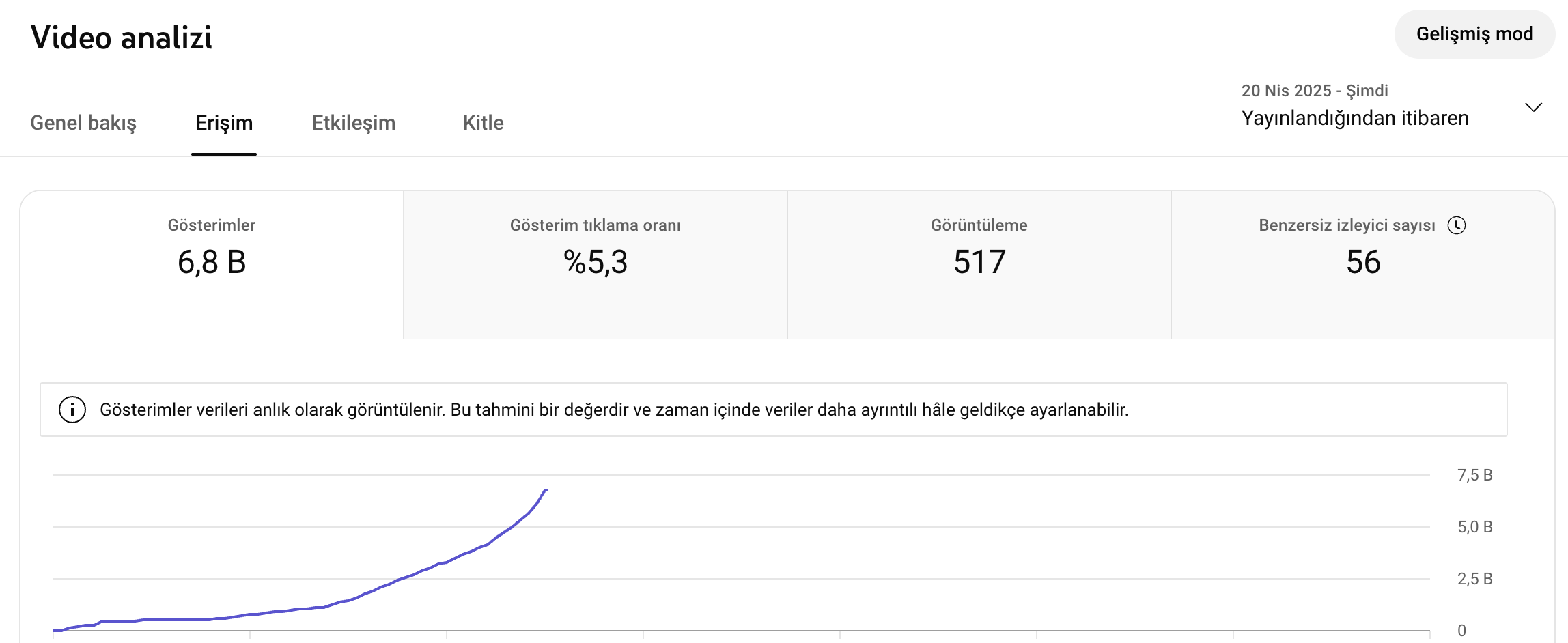Select the Benzersiz izleyici sayısı card
Screen dimensions: 1568x643
coord(1363,264)
